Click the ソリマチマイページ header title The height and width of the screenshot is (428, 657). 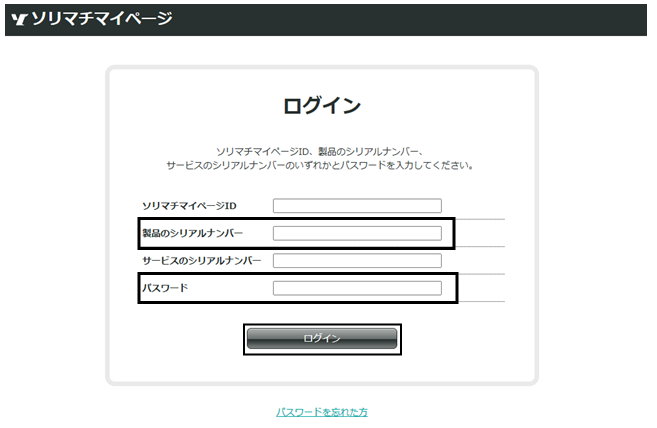[x=102, y=18]
